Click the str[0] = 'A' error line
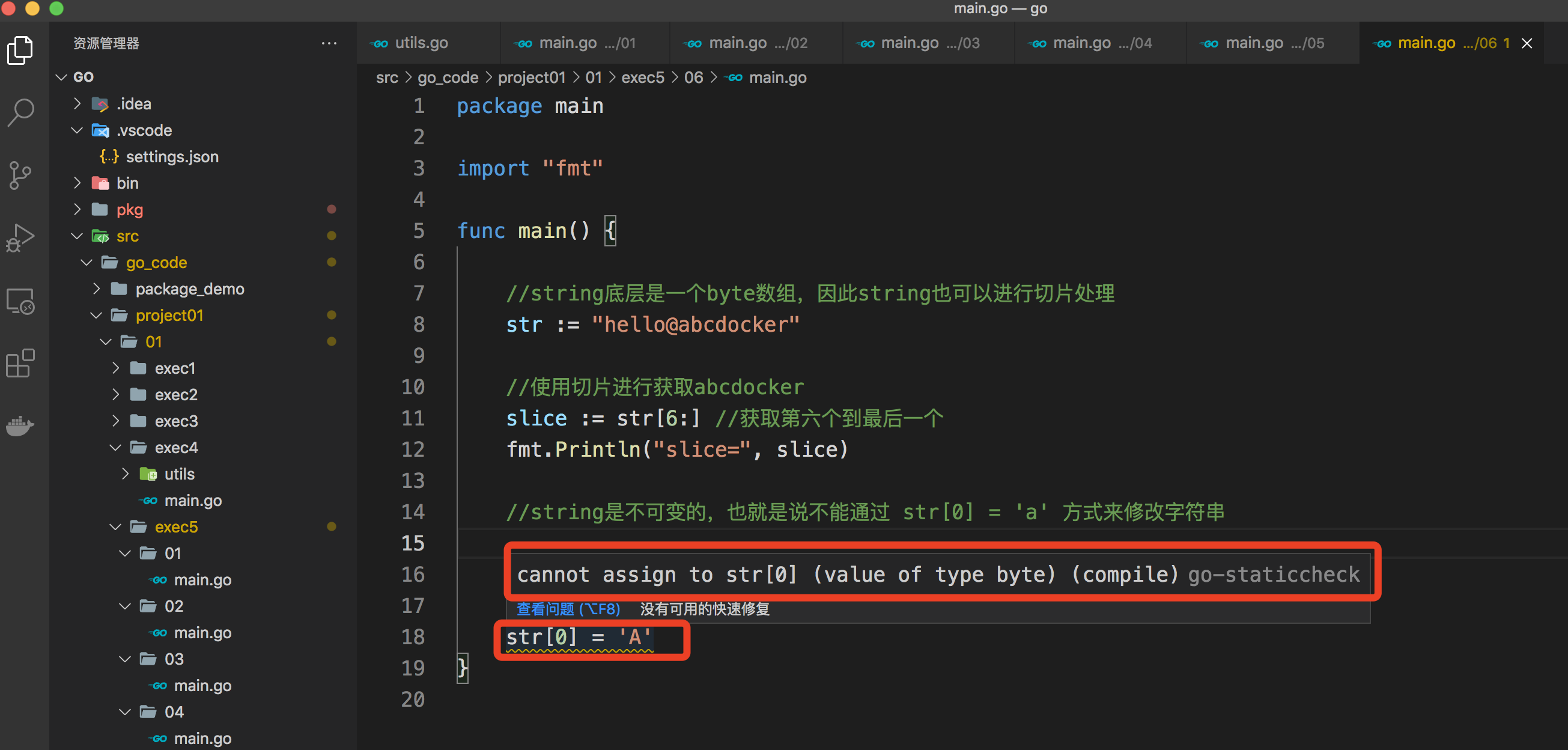The height and width of the screenshot is (750, 1568). [579, 638]
